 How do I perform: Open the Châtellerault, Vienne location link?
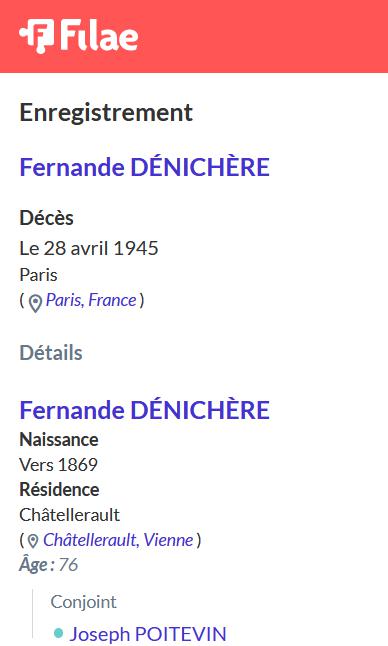point(118,540)
